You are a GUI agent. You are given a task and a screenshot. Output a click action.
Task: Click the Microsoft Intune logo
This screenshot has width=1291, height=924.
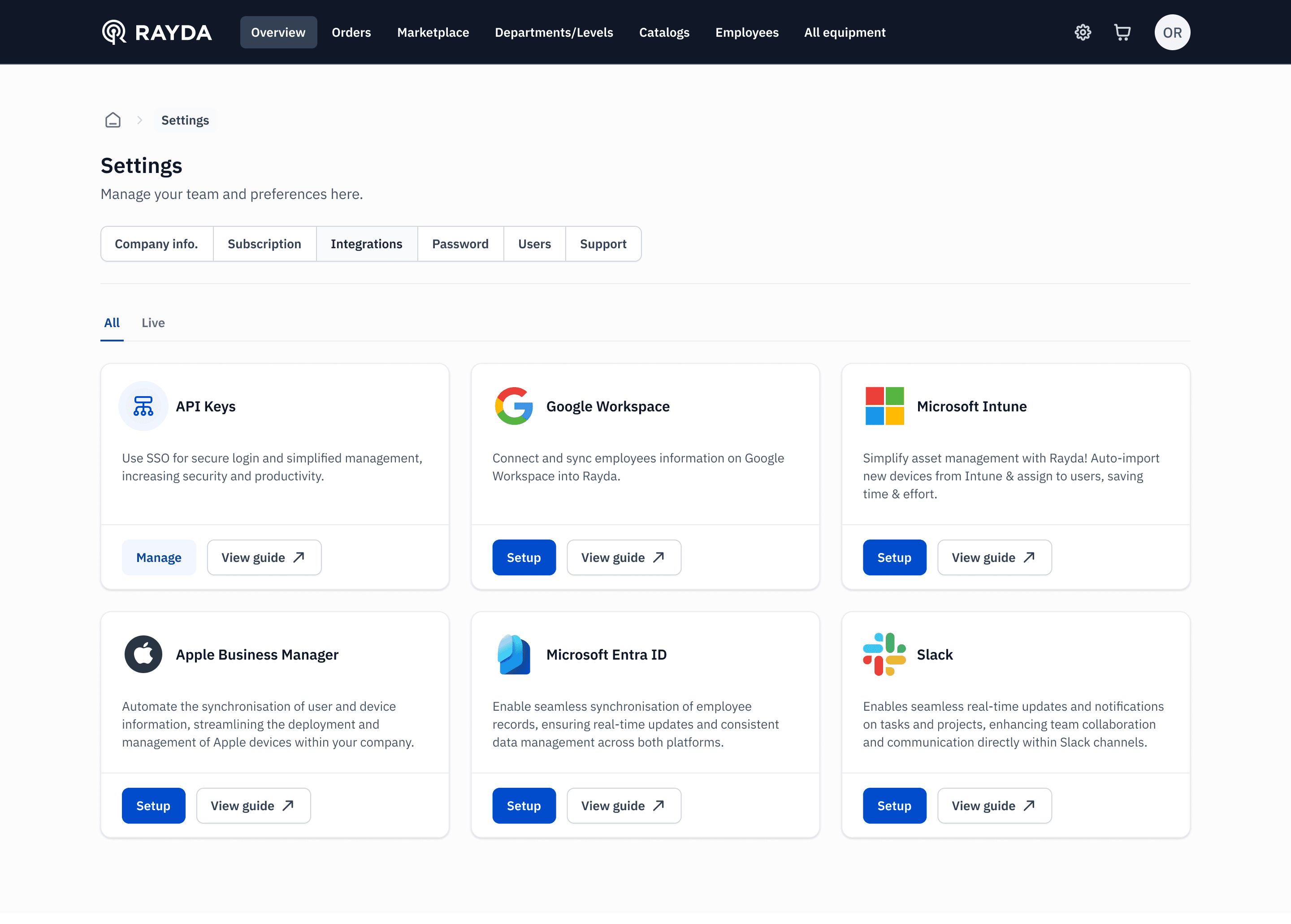click(884, 406)
